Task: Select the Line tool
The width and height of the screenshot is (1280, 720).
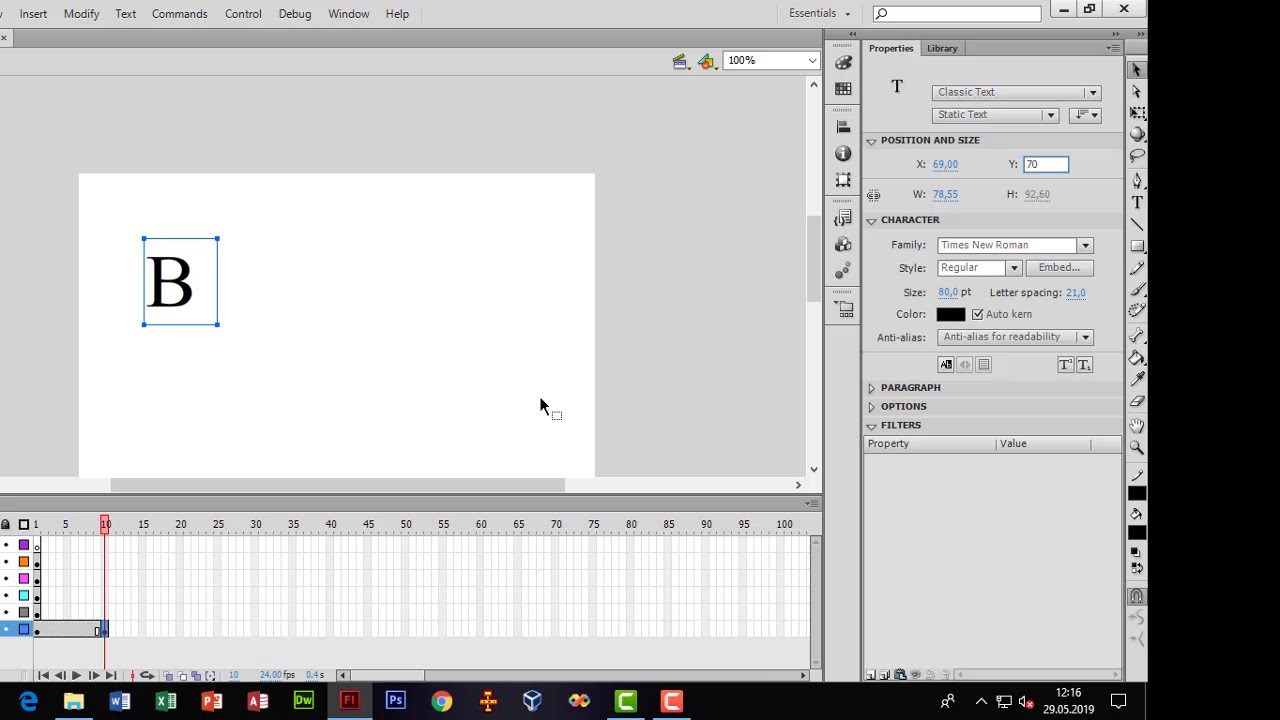Action: pos(1137,224)
